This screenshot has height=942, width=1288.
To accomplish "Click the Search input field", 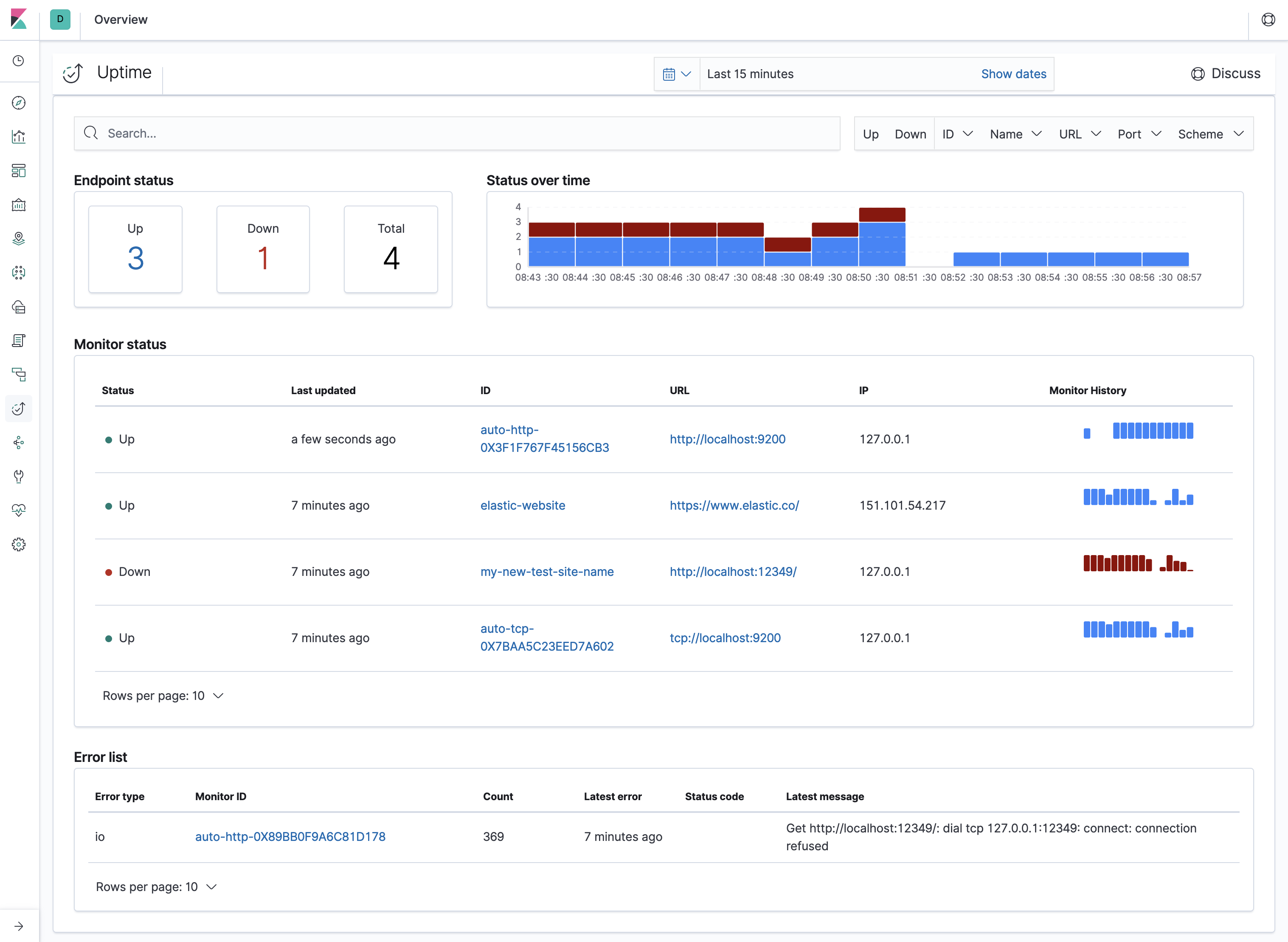I will click(456, 133).
